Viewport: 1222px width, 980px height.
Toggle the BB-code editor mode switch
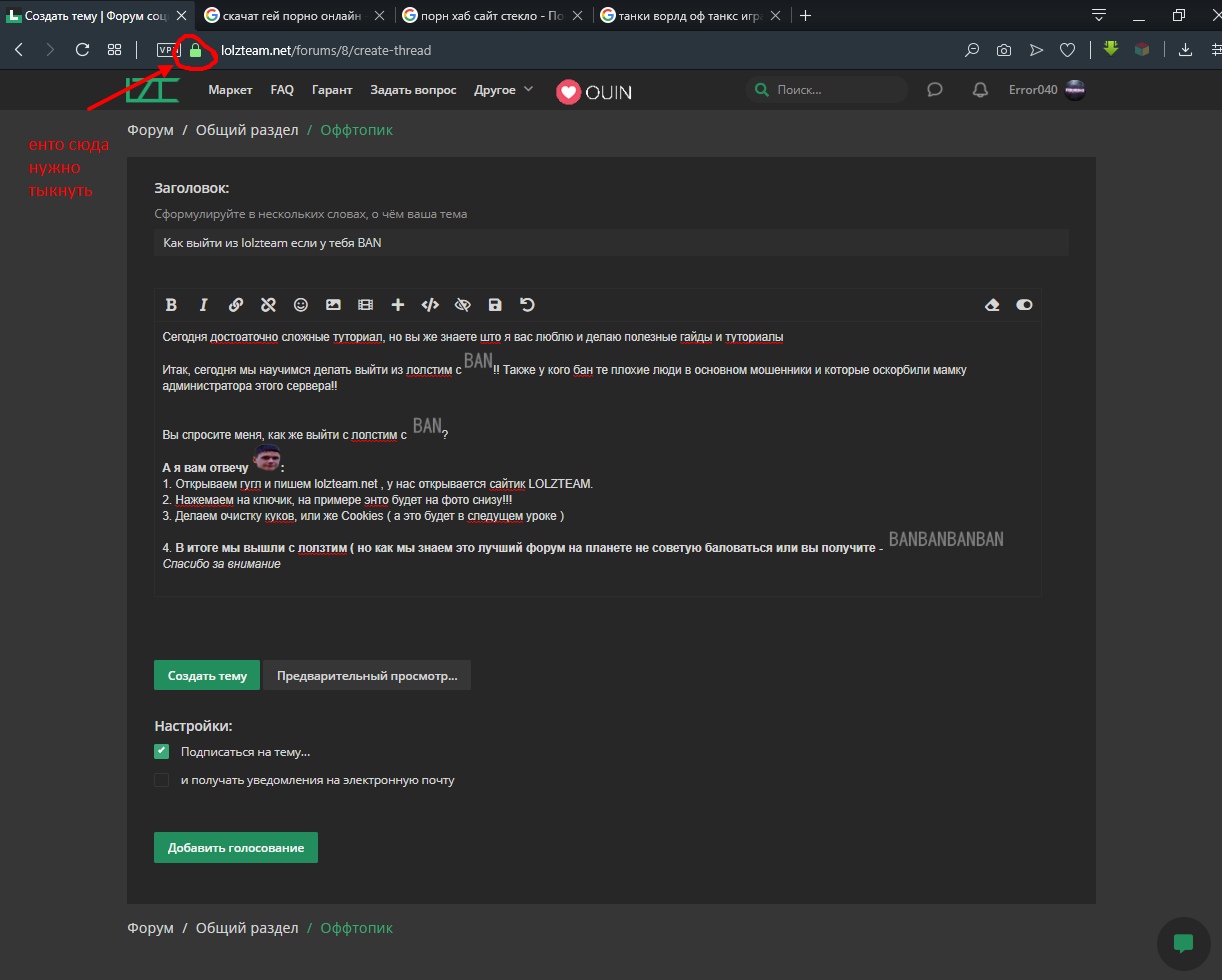tap(1024, 305)
